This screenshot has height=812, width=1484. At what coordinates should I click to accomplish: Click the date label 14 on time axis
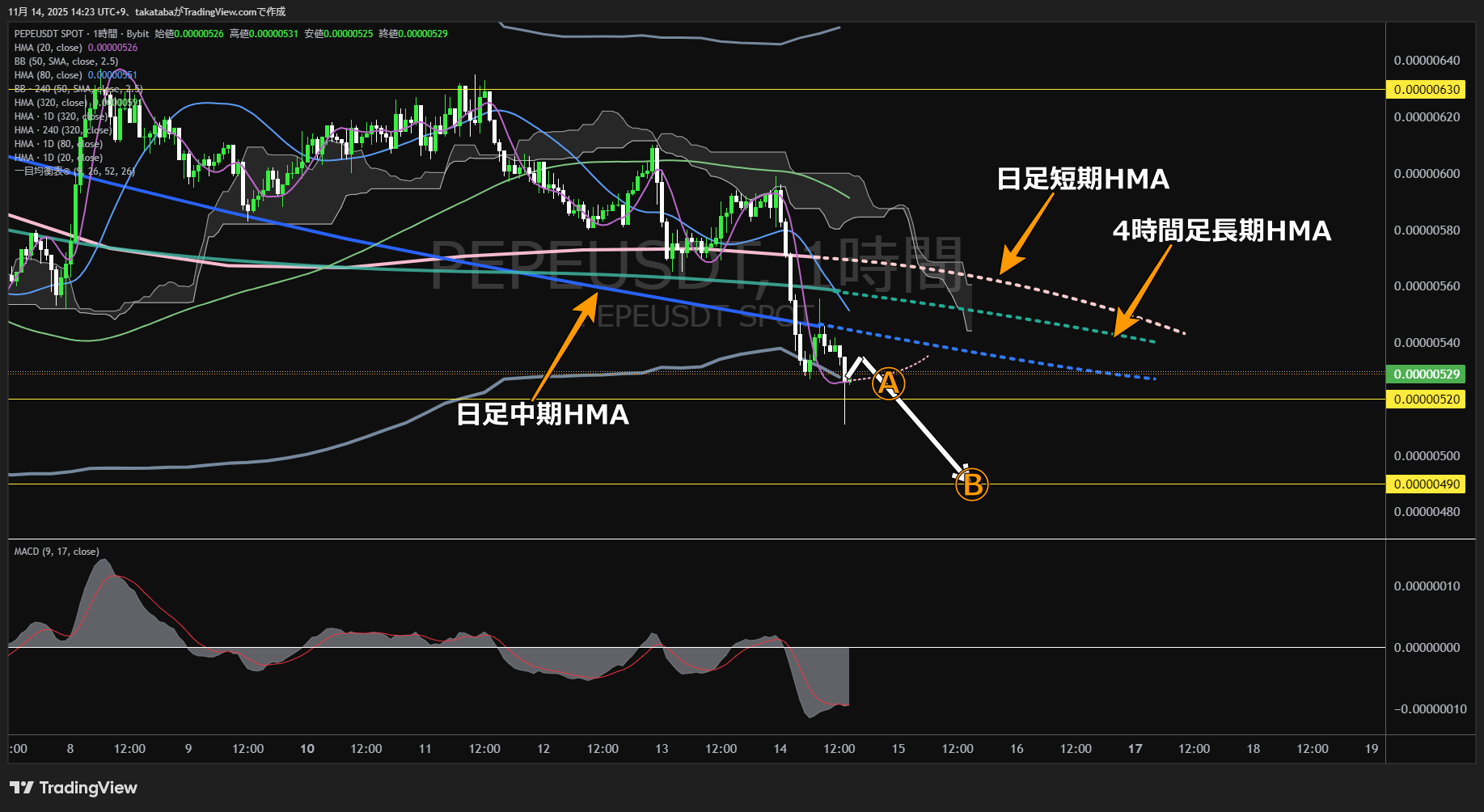pos(780,749)
